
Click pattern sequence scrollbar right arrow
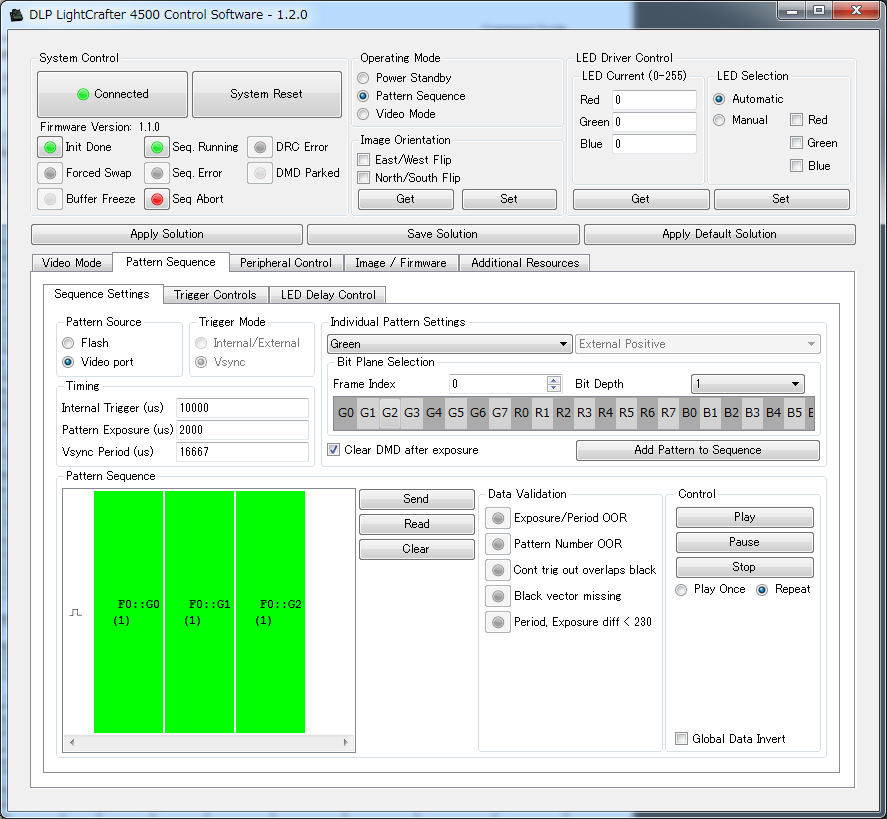pos(346,742)
